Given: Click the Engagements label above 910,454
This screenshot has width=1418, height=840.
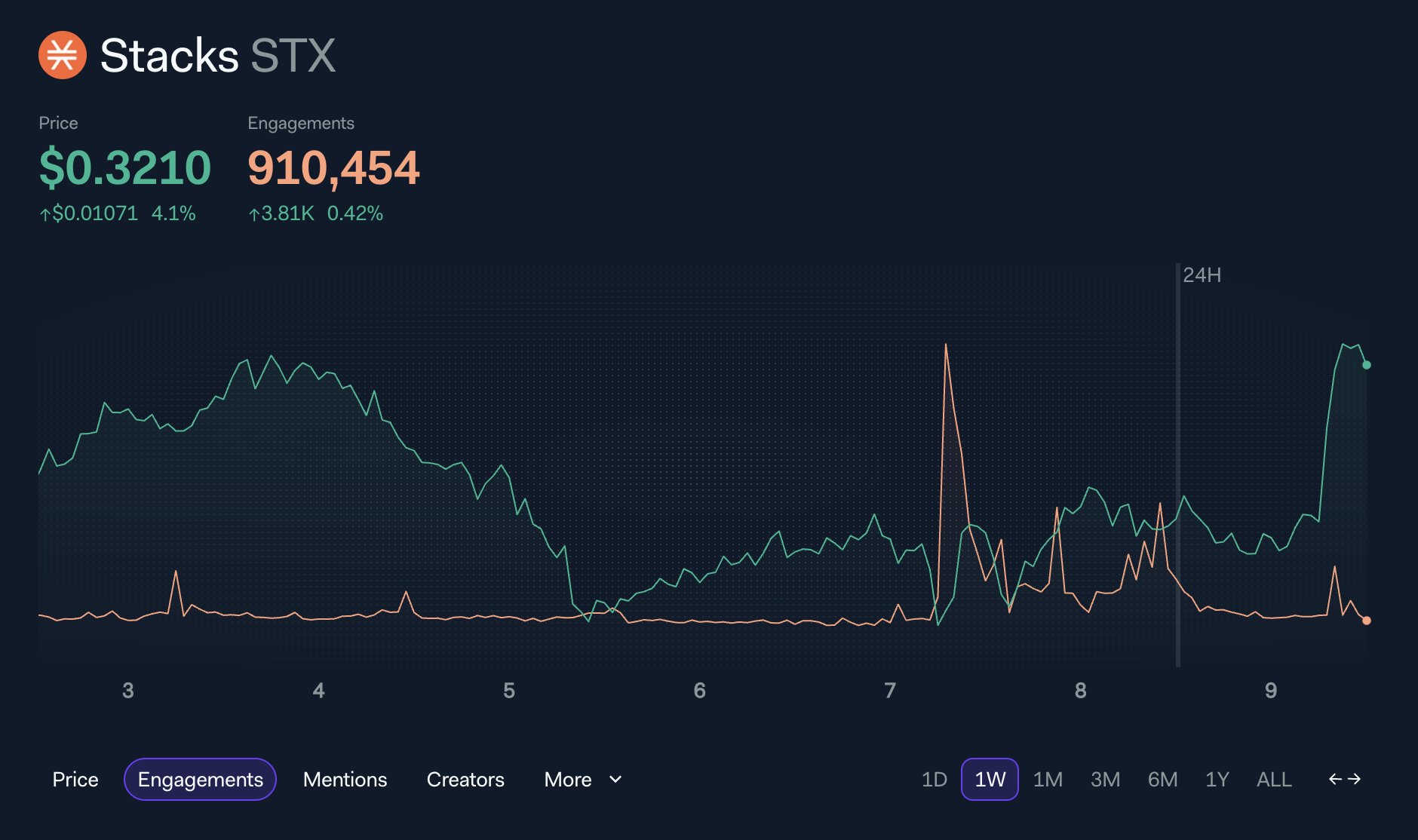Looking at the screenshot, I should pos(301,123).
